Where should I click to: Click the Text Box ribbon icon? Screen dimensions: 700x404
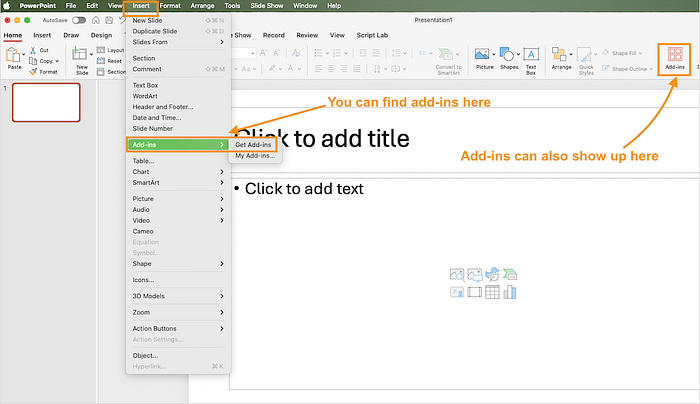tap(531, 54)
